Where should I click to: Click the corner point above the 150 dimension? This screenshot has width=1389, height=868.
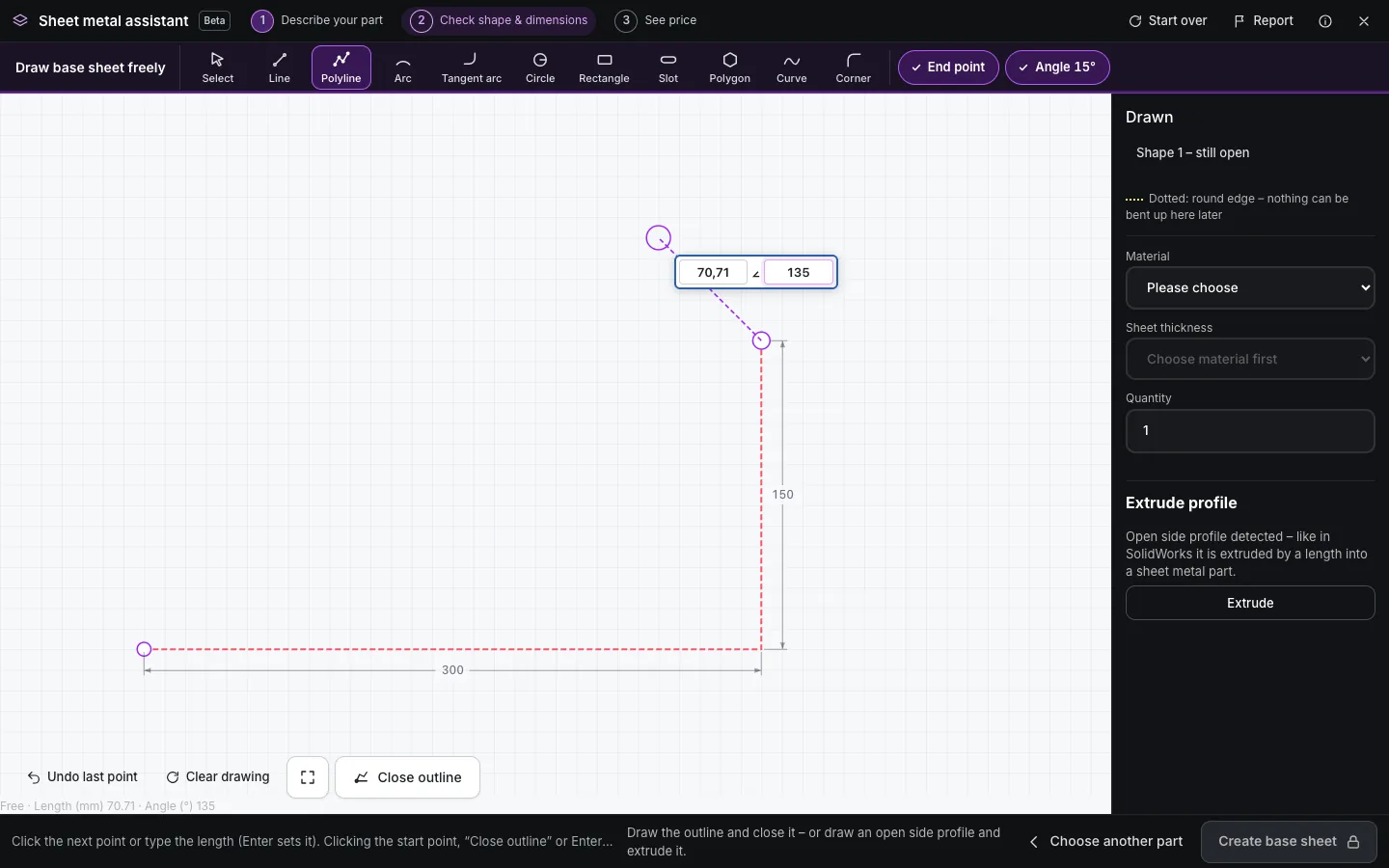click(761, 340)
